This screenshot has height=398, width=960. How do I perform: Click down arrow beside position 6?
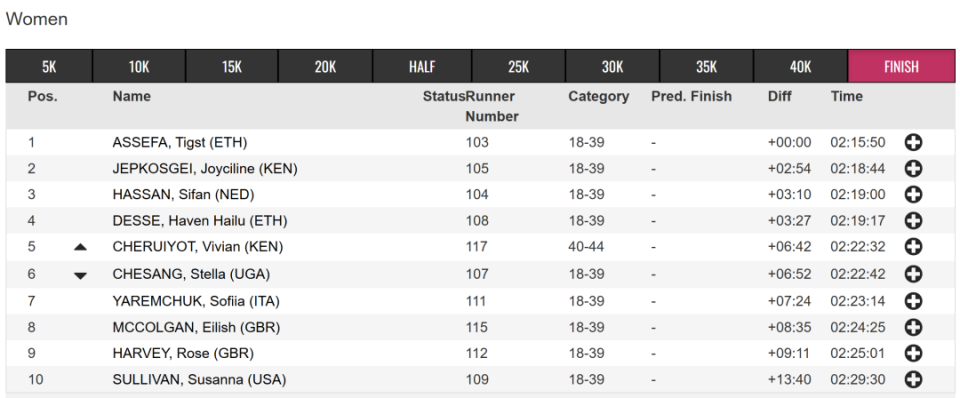80,276
